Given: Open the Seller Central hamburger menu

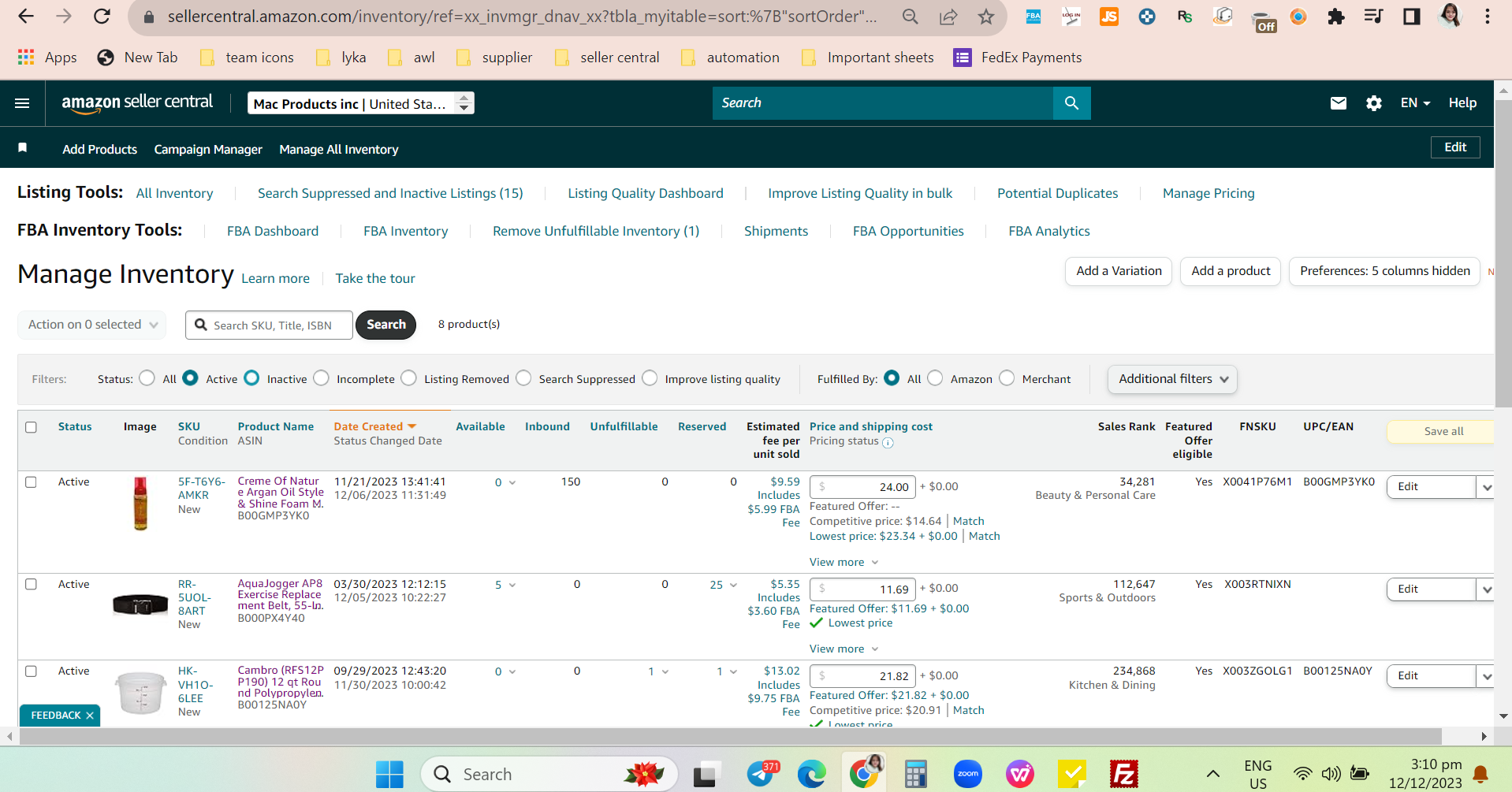Looking at the screenshot, I should (x=22, y=103).
